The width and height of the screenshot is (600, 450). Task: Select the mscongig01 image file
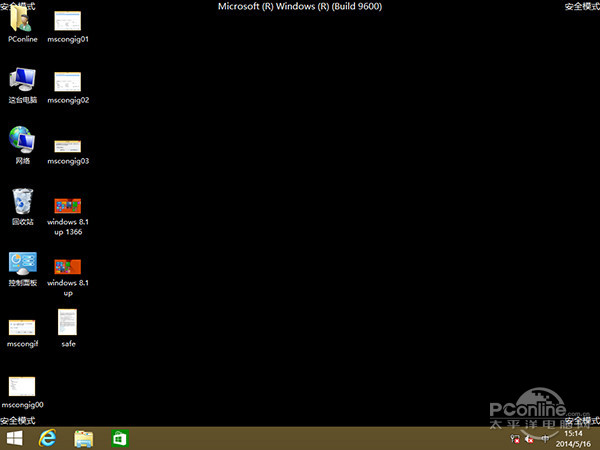68,24
